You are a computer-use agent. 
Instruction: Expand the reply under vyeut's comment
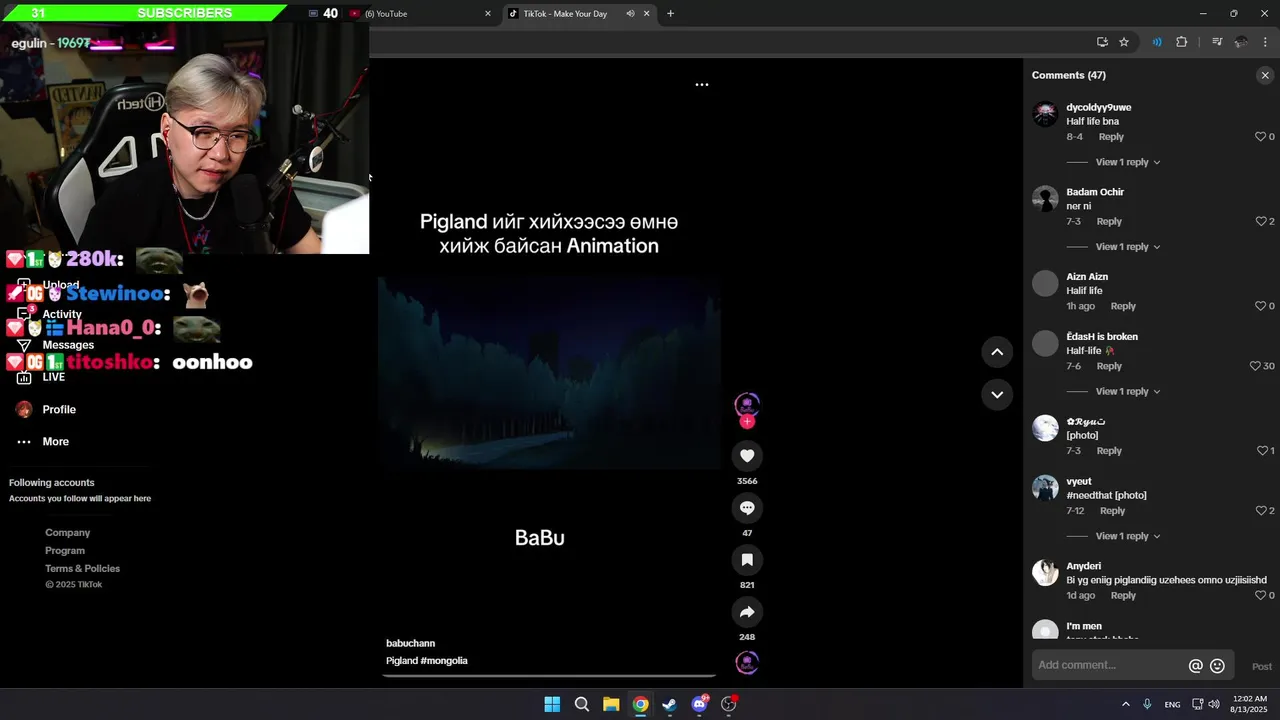tap(1128, 536)
